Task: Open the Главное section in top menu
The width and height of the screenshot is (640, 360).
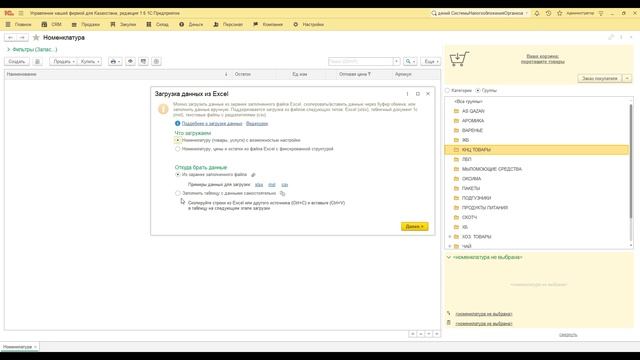Action: coord(18,24)
